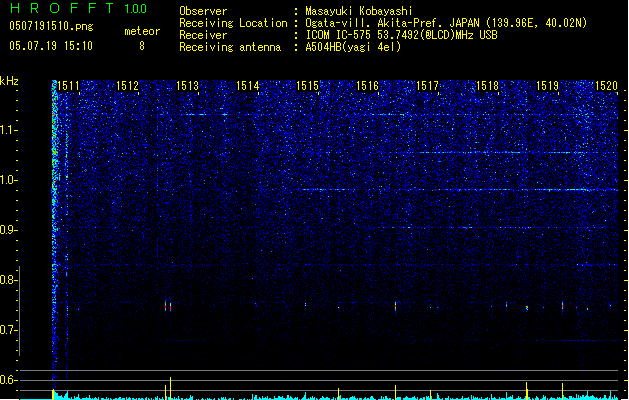The image size is (629, 400).
Task: Click the 1514 time marker
Action: 248,86
